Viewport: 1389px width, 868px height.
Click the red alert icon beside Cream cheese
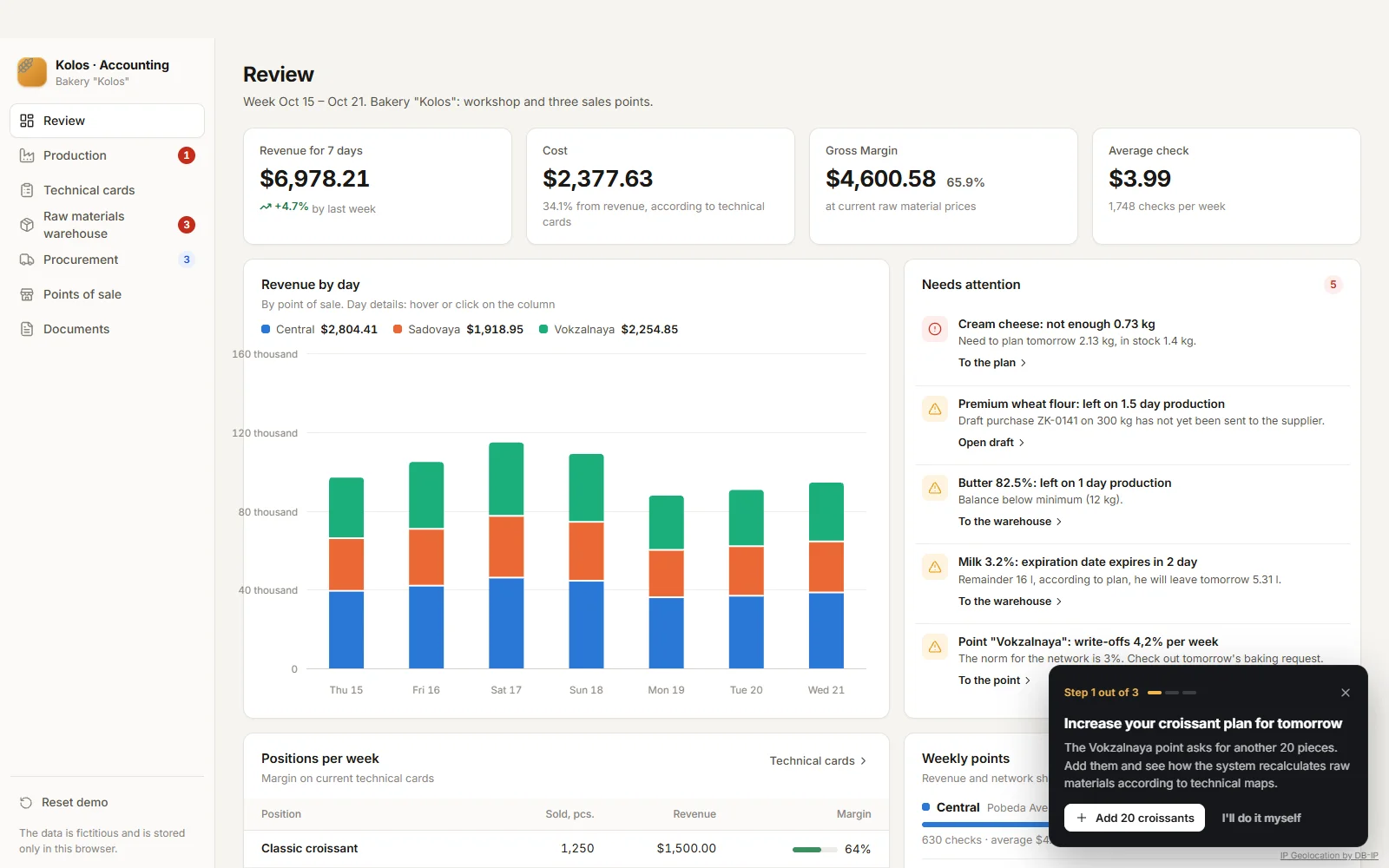point(935,329)
